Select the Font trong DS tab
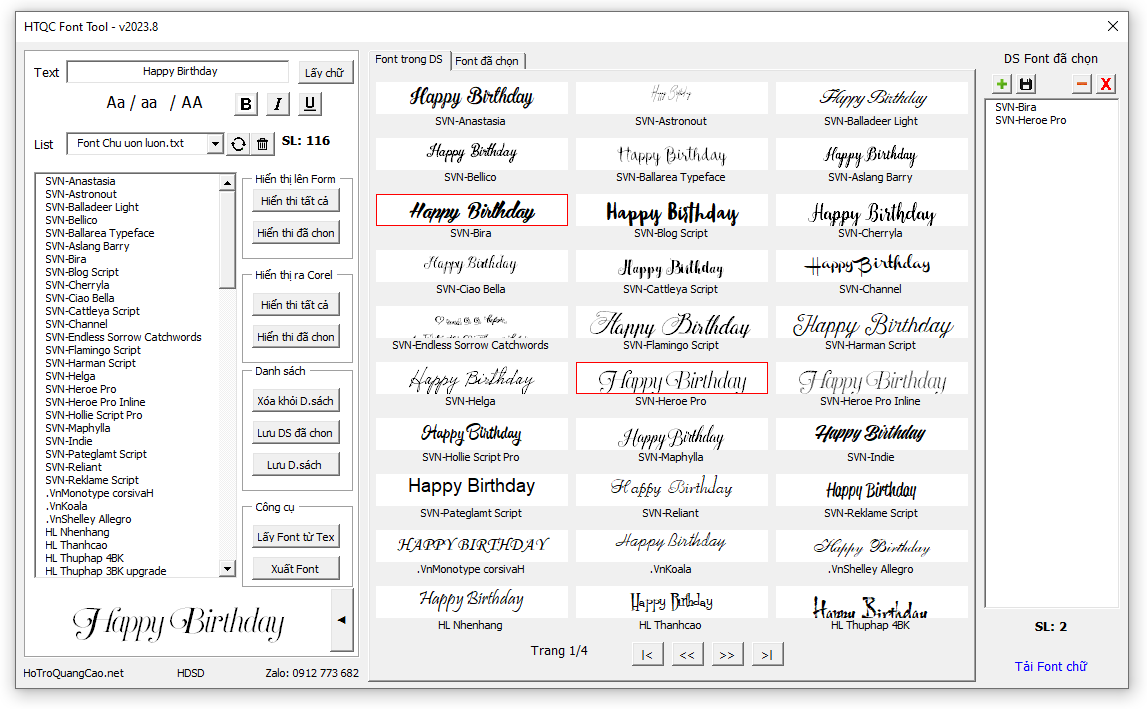1147x709 pixels. [409, 60]
